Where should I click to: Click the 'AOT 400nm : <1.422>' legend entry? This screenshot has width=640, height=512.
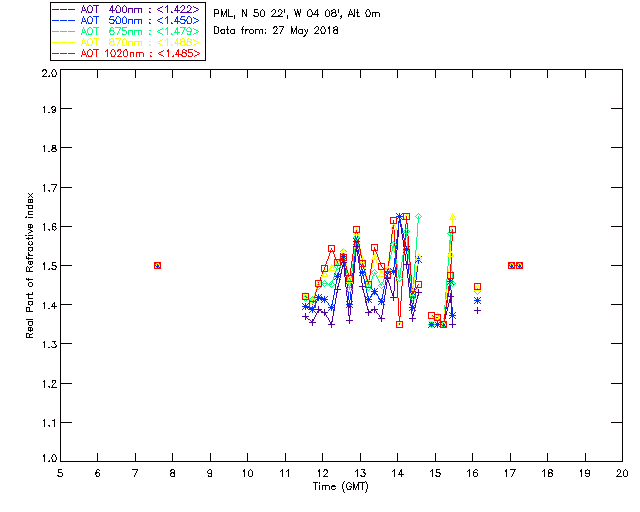coord(126,9)
